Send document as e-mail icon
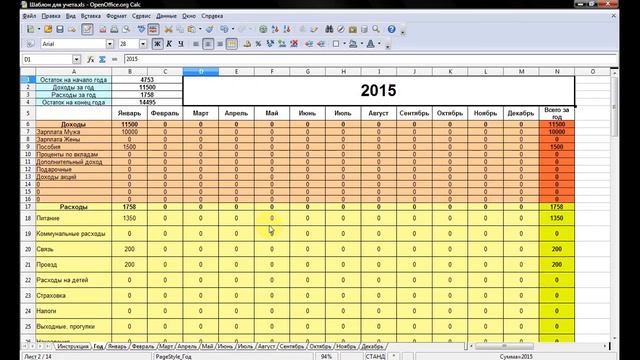 pyautogui.click(x=72, y=29)
